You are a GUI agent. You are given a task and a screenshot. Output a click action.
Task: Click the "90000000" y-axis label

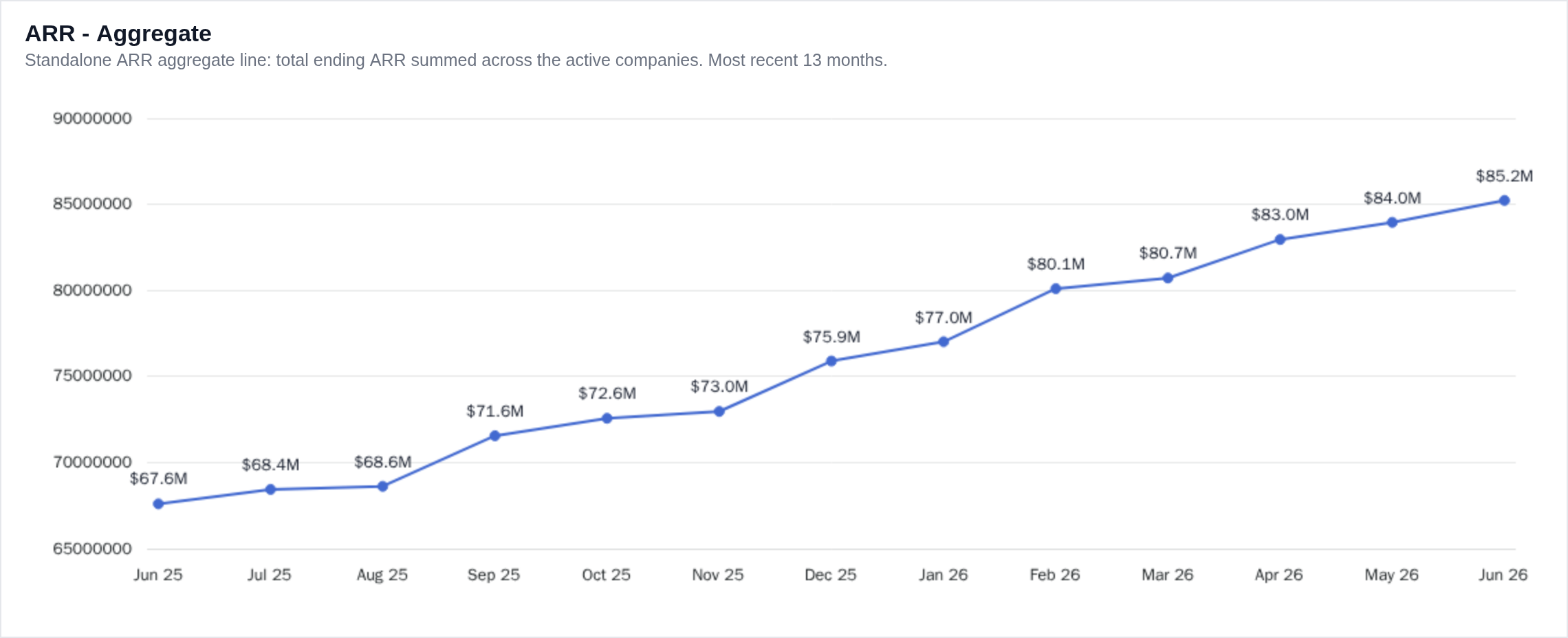pyautogui.click(x=92, y=118)
